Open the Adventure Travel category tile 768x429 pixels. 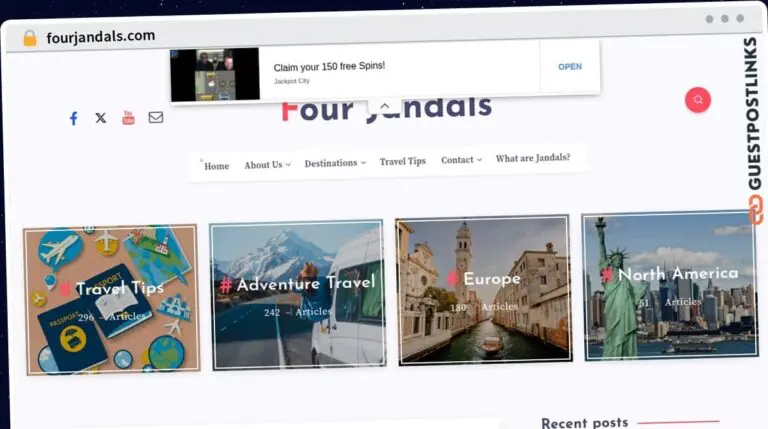tap(297, 293)
